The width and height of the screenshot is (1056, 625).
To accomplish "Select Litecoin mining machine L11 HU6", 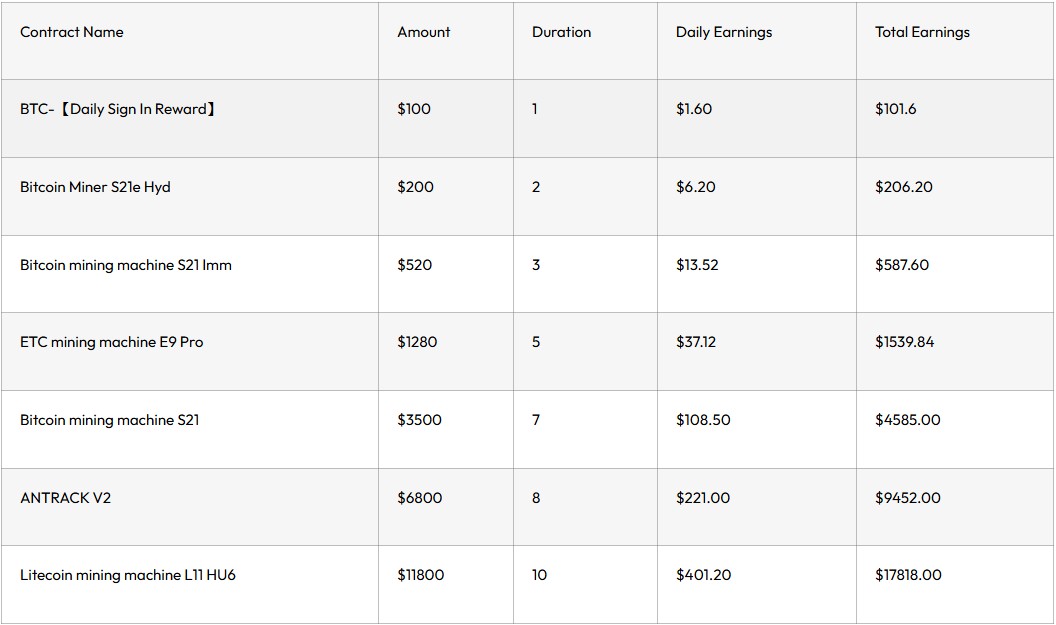I will coord(128,575).
